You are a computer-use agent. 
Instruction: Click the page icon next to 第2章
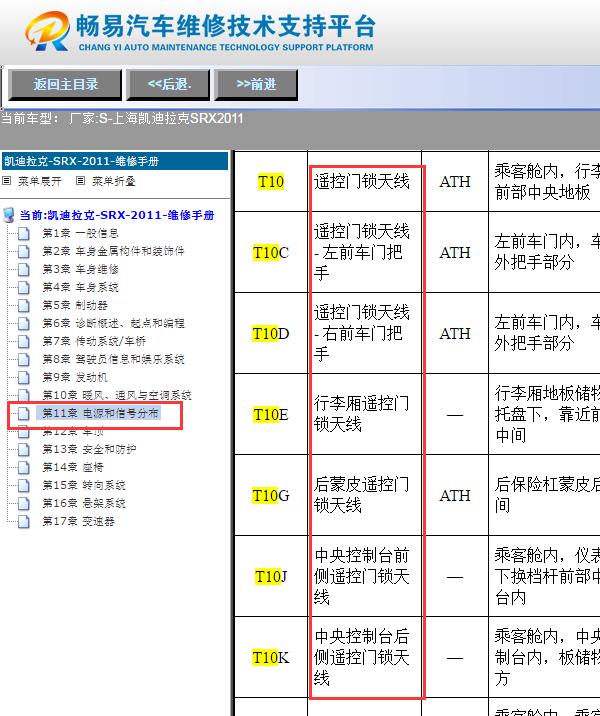24,251
